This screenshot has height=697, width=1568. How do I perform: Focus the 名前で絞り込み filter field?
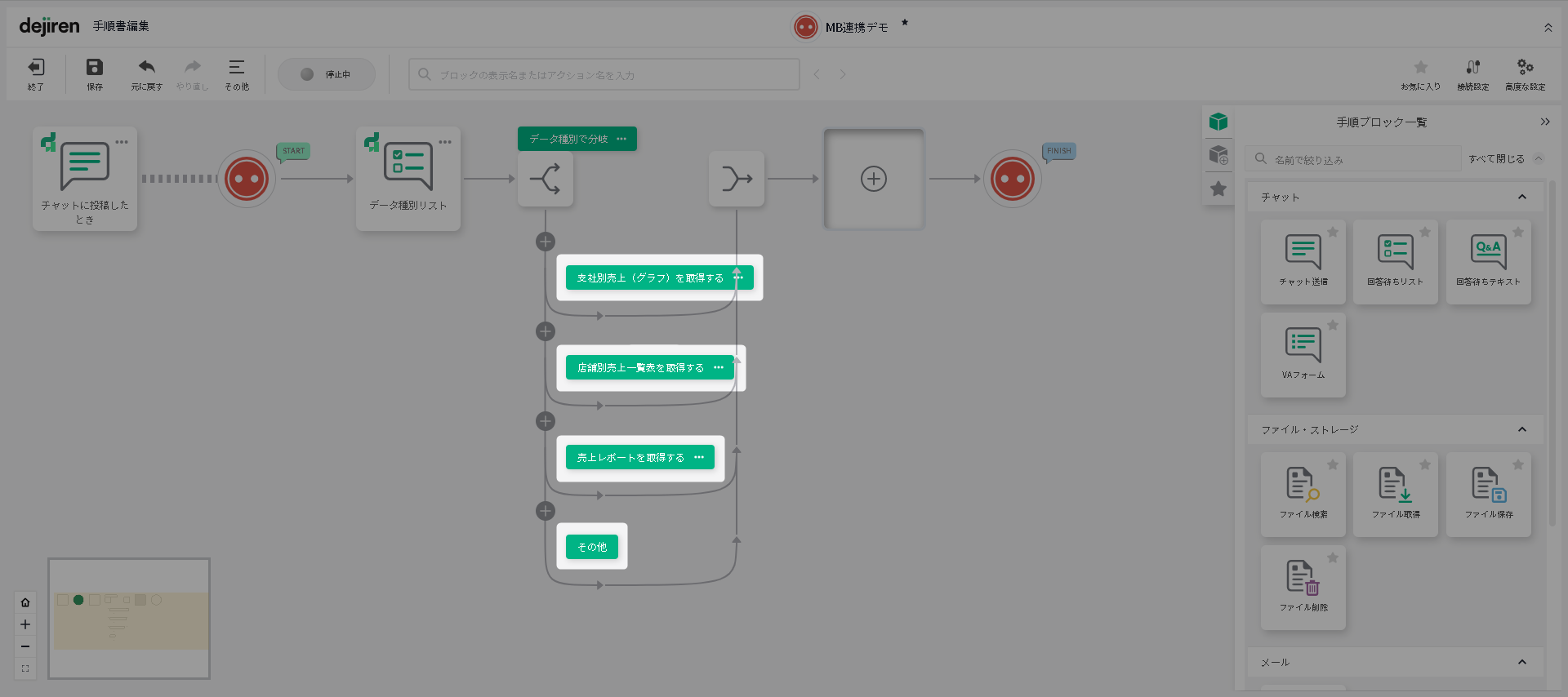(x=1354, y=159)
